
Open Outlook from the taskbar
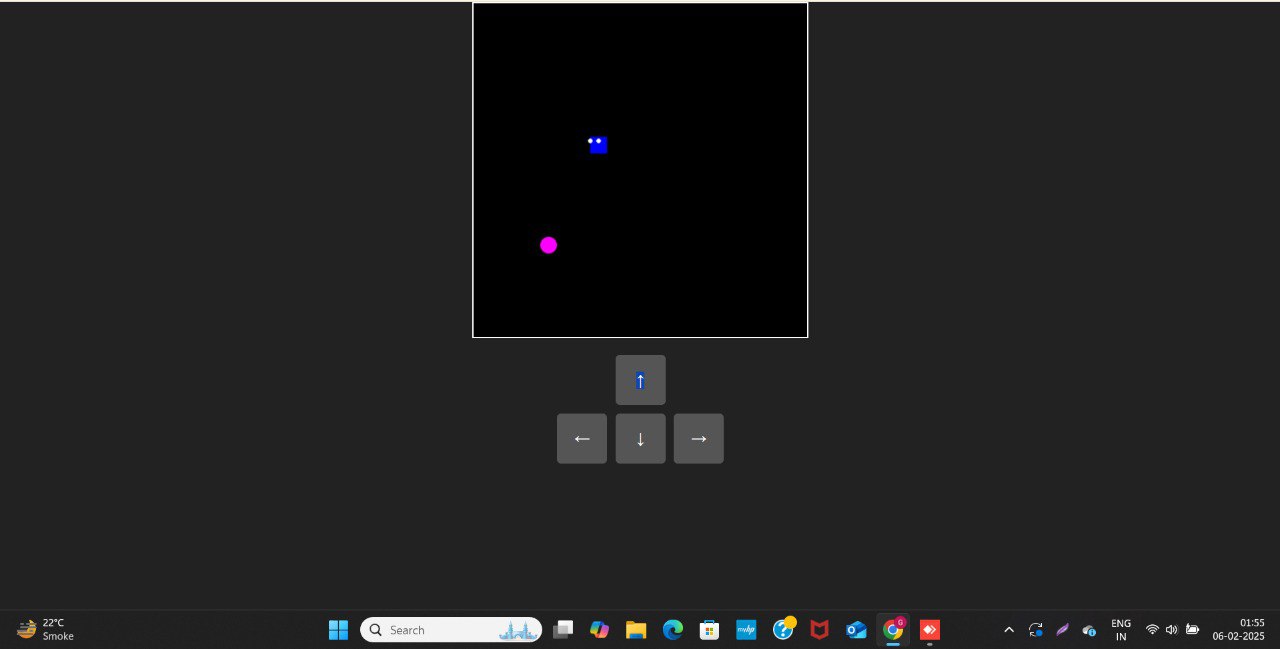pos(856,630)
